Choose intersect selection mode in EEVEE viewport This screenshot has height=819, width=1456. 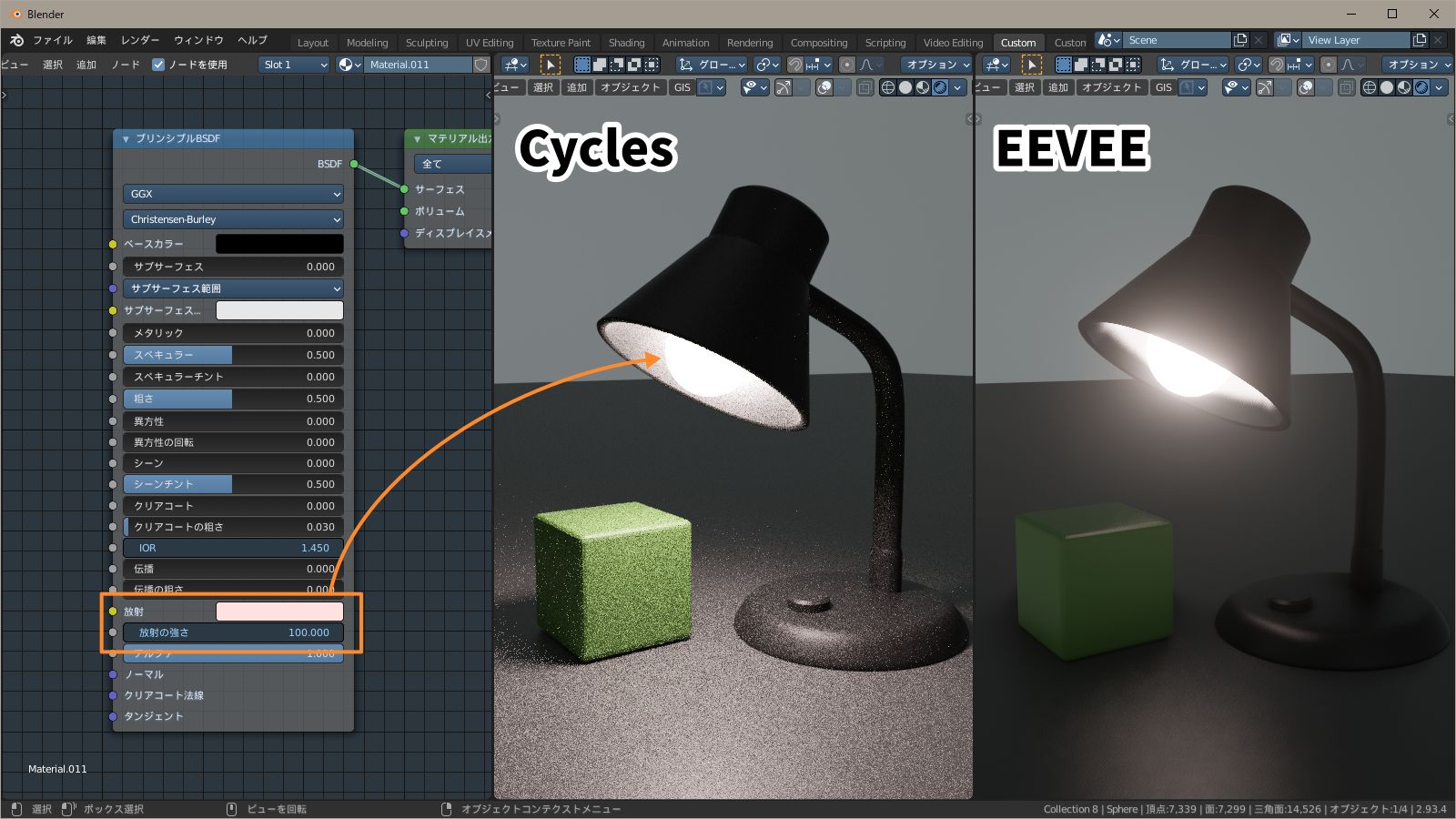[x=1133, y=65]
